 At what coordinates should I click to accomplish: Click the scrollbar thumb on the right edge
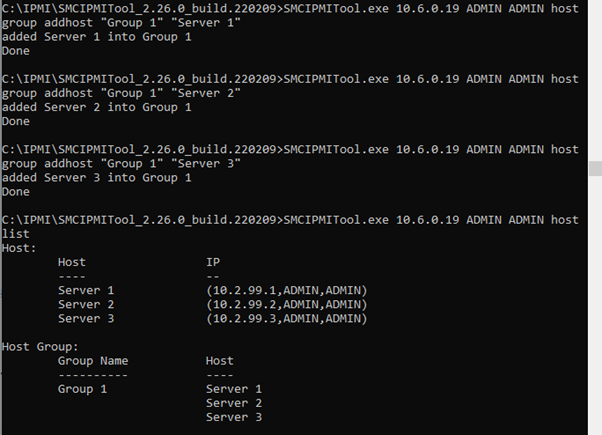pos(594,167)
